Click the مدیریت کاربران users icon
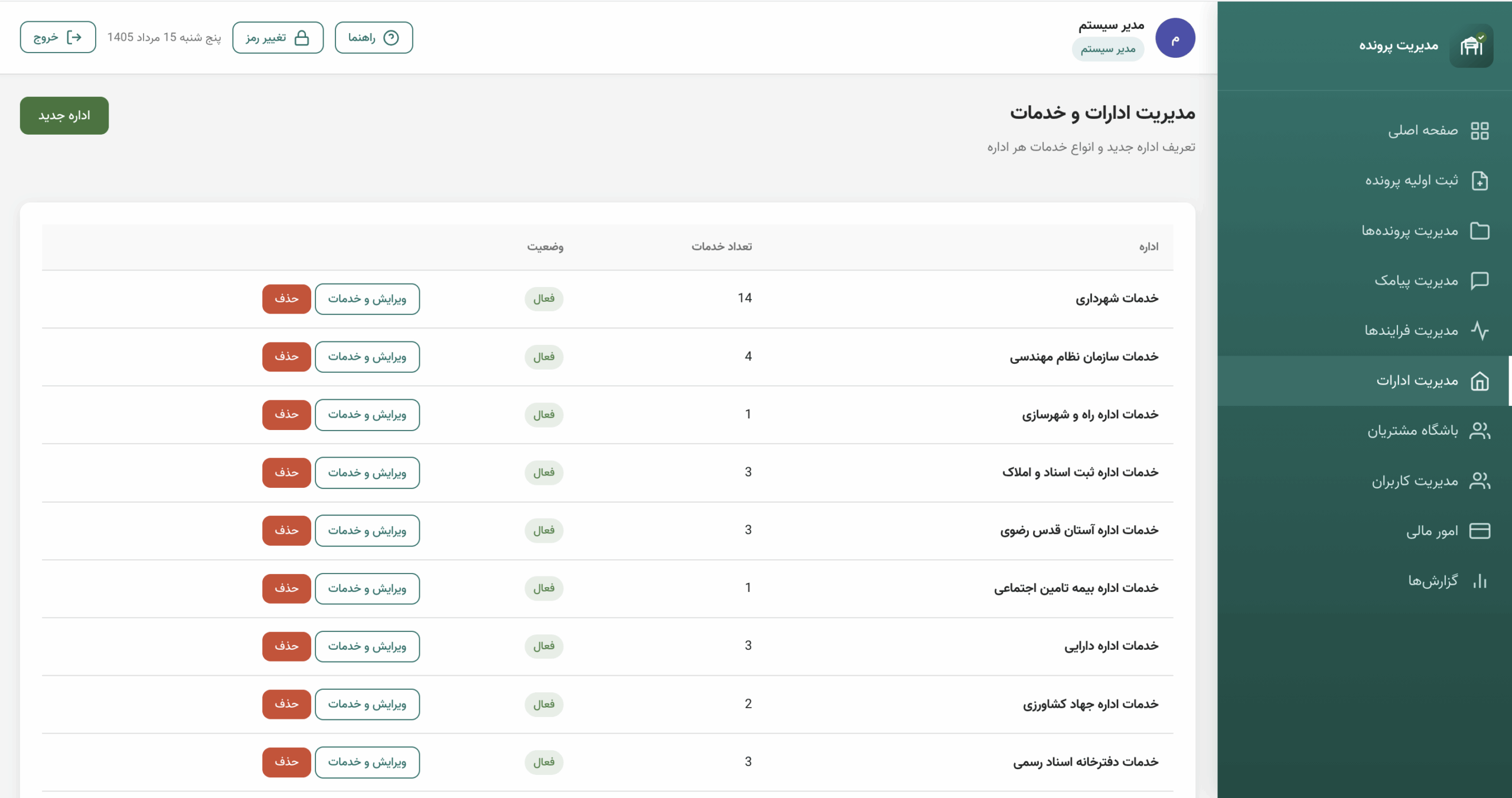1512x798 pixels. [x=1480, y=481]
